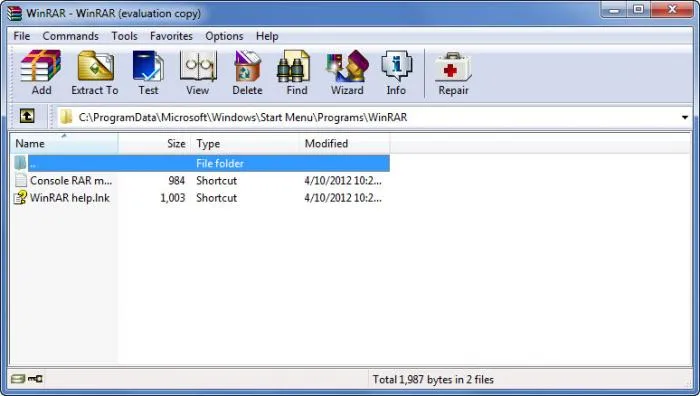The height and width of the screenshot is (396, 700).
Task: Click the parent folder icon in list
Action: click(x=20, y=163)
